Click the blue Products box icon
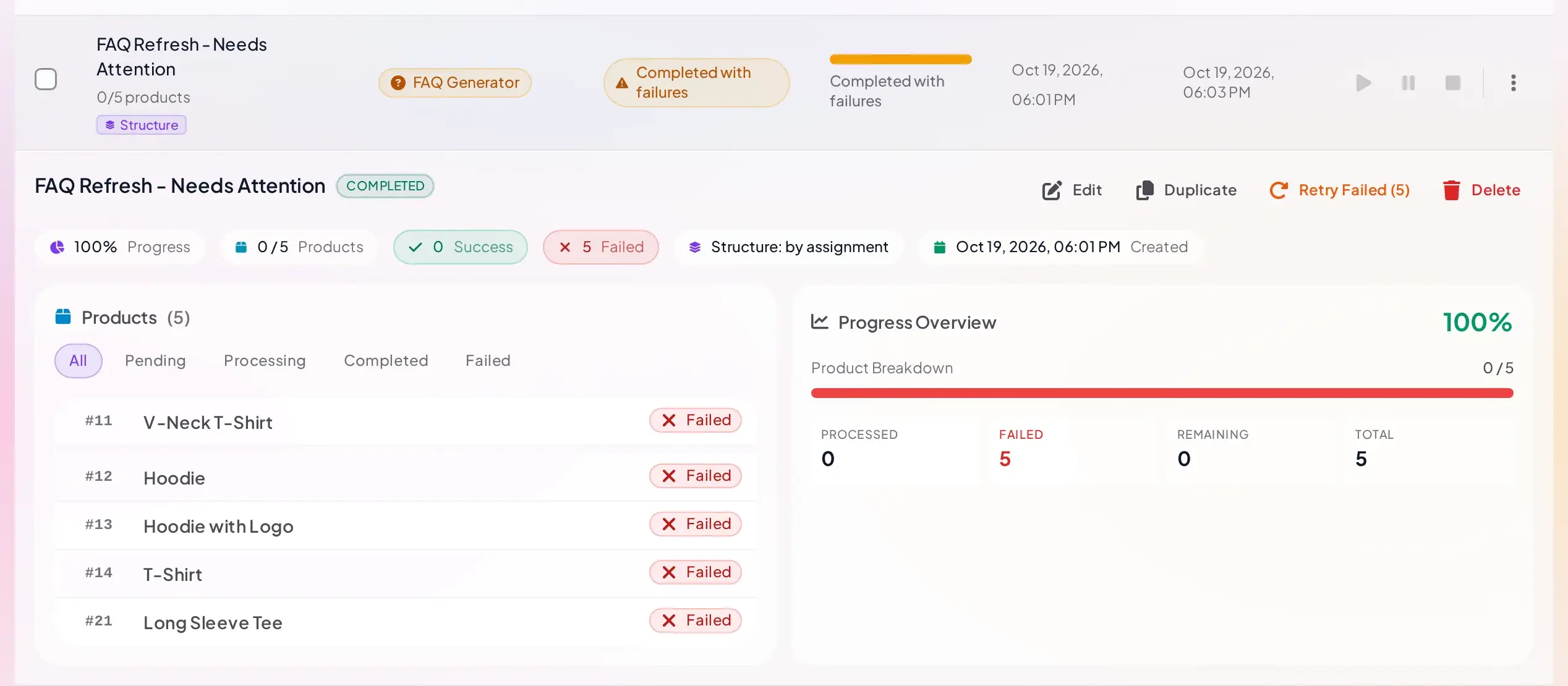The width and height of the screenshot is (1568, 686). tap(63, 316)
